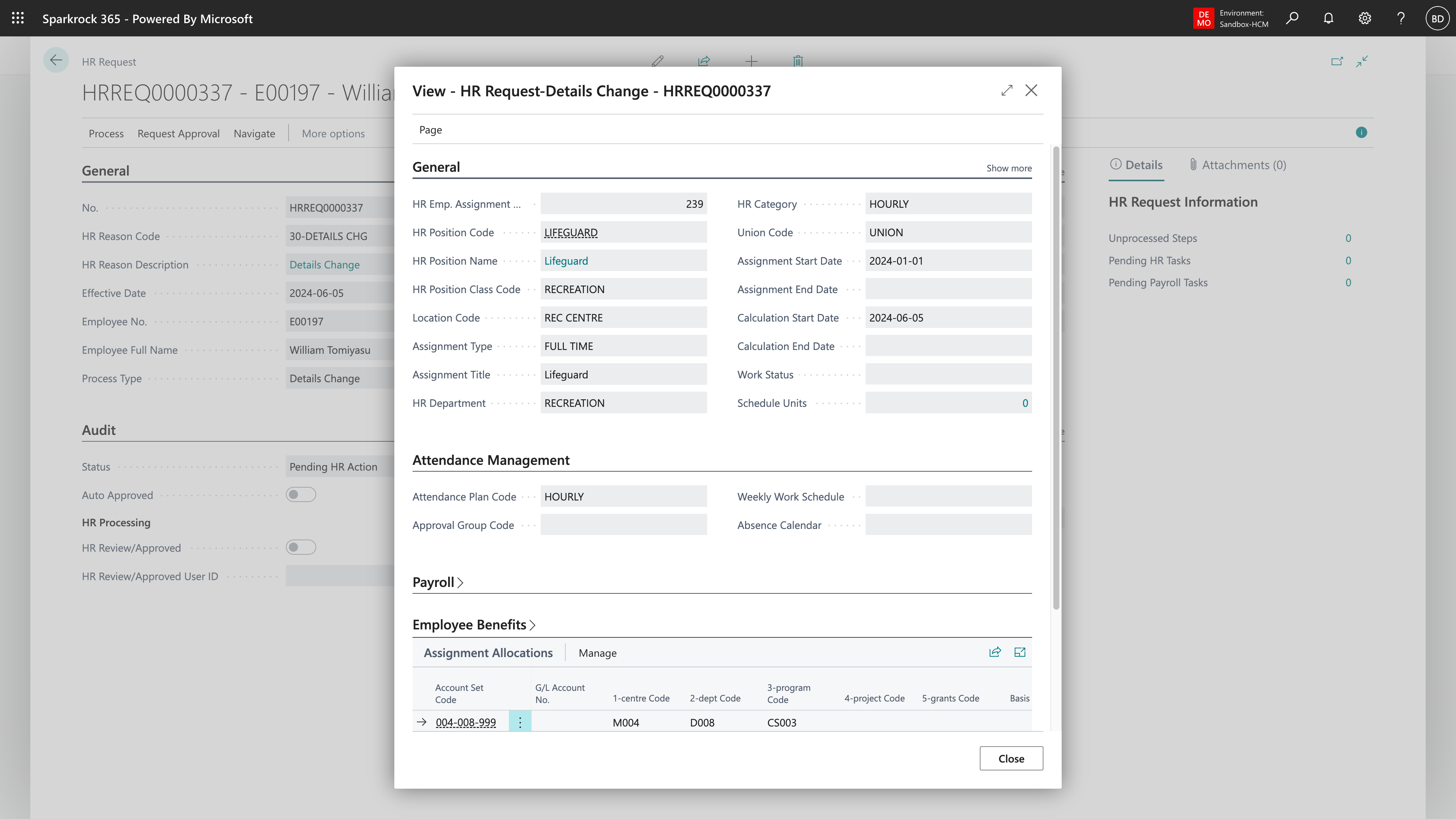
Task: Click the search magnifier icon
Action: coord(1292,18)
